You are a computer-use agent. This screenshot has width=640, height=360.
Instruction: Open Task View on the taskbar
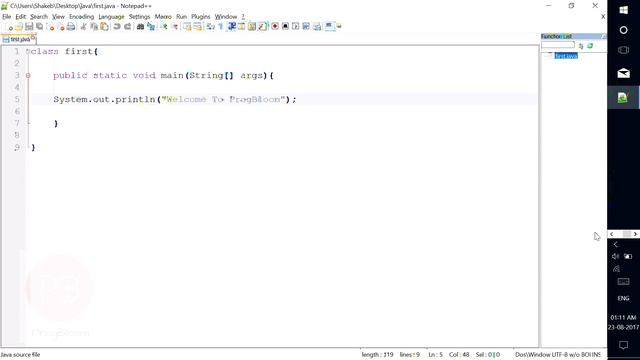tap(623, 50)
